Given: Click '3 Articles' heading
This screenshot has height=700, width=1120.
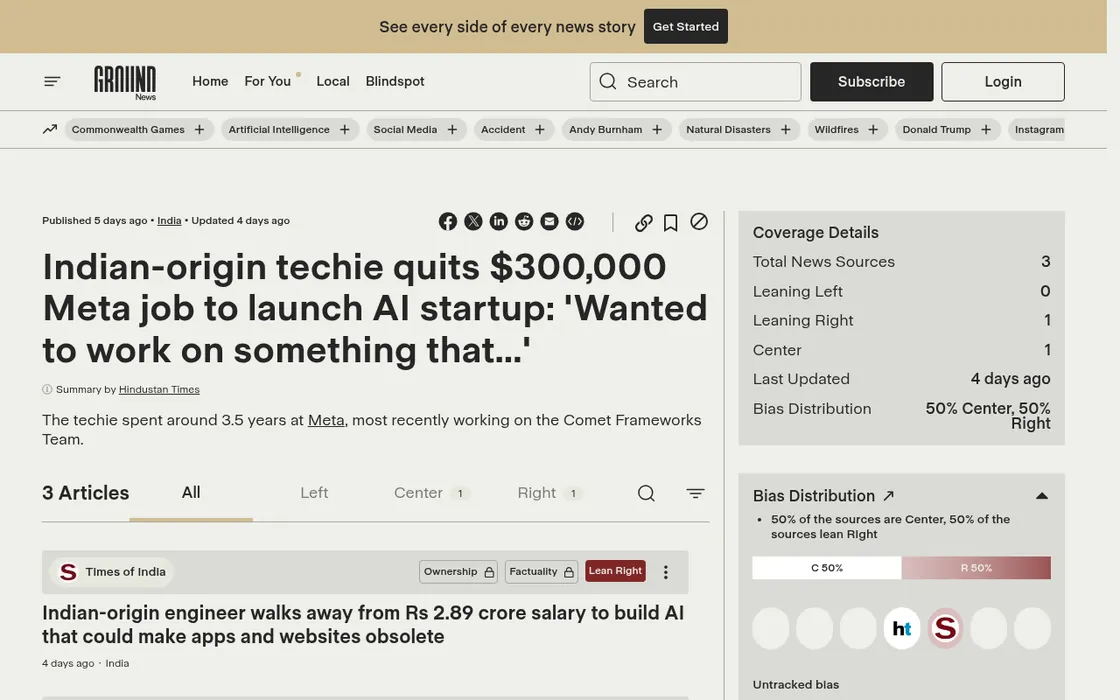Looking at the screenshot, I should (x=86, y=493).
